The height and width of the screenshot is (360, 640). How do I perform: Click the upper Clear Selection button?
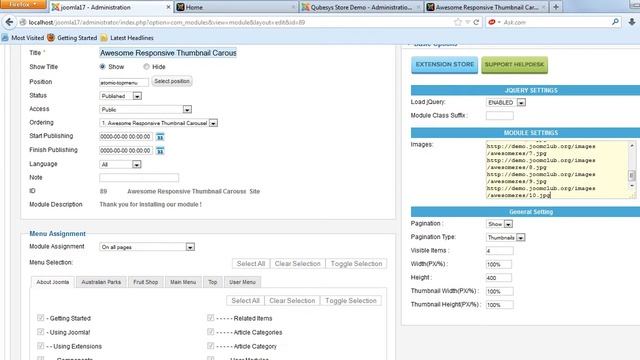click(x=298, y=264)
